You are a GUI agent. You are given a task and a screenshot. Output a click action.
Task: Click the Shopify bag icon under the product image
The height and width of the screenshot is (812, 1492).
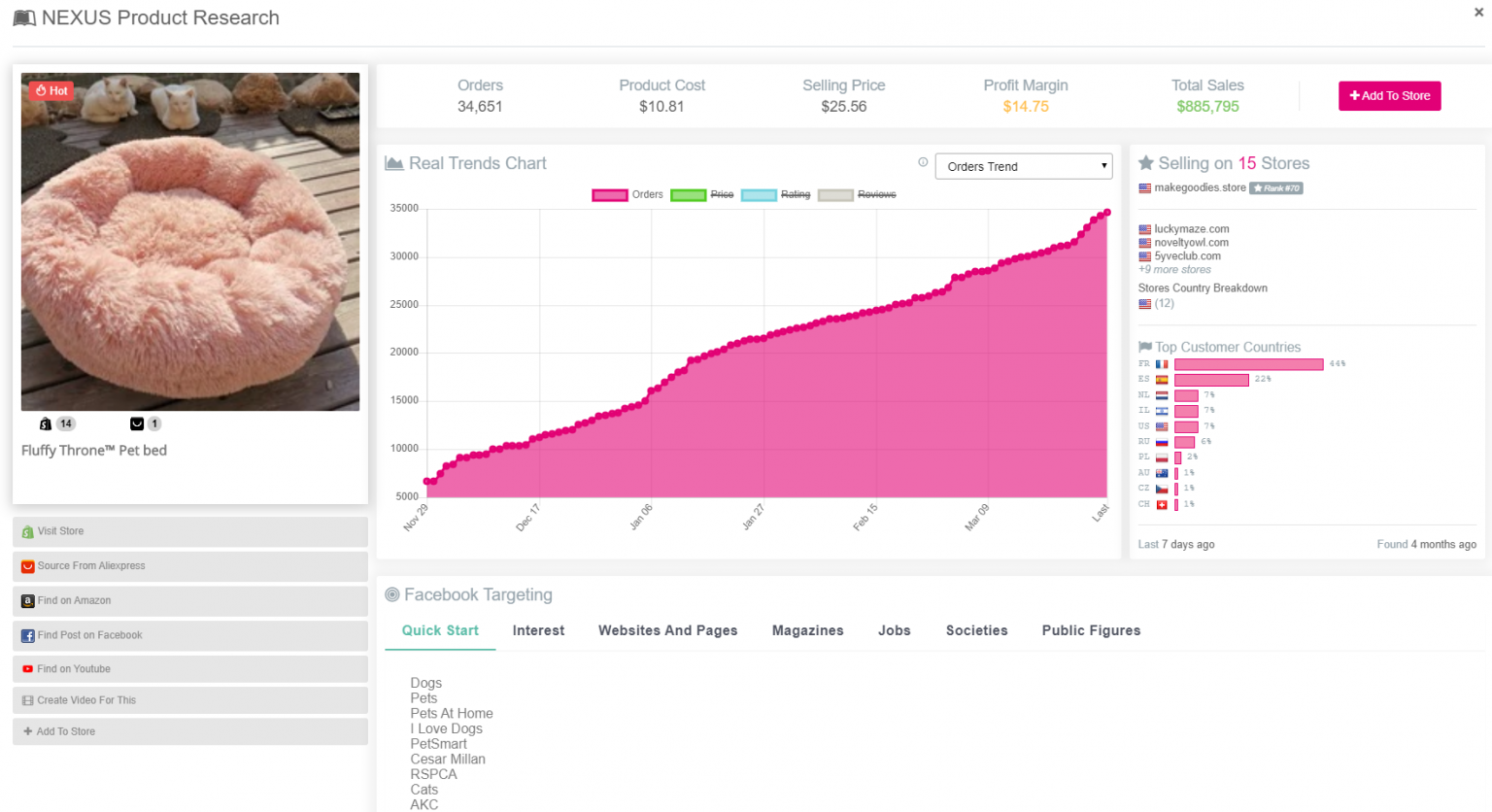tap(45, 423)
